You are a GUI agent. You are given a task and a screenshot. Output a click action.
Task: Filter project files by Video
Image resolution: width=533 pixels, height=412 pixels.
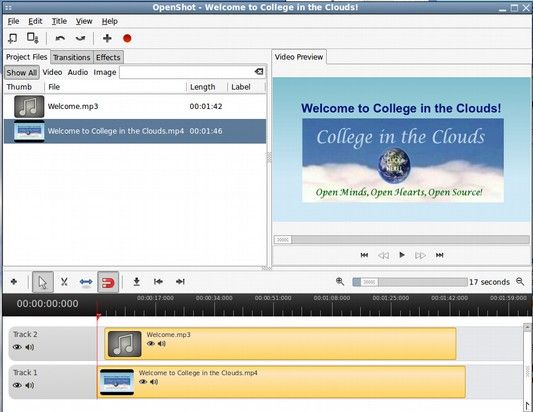pyautogui.click(x=52, y=72)
